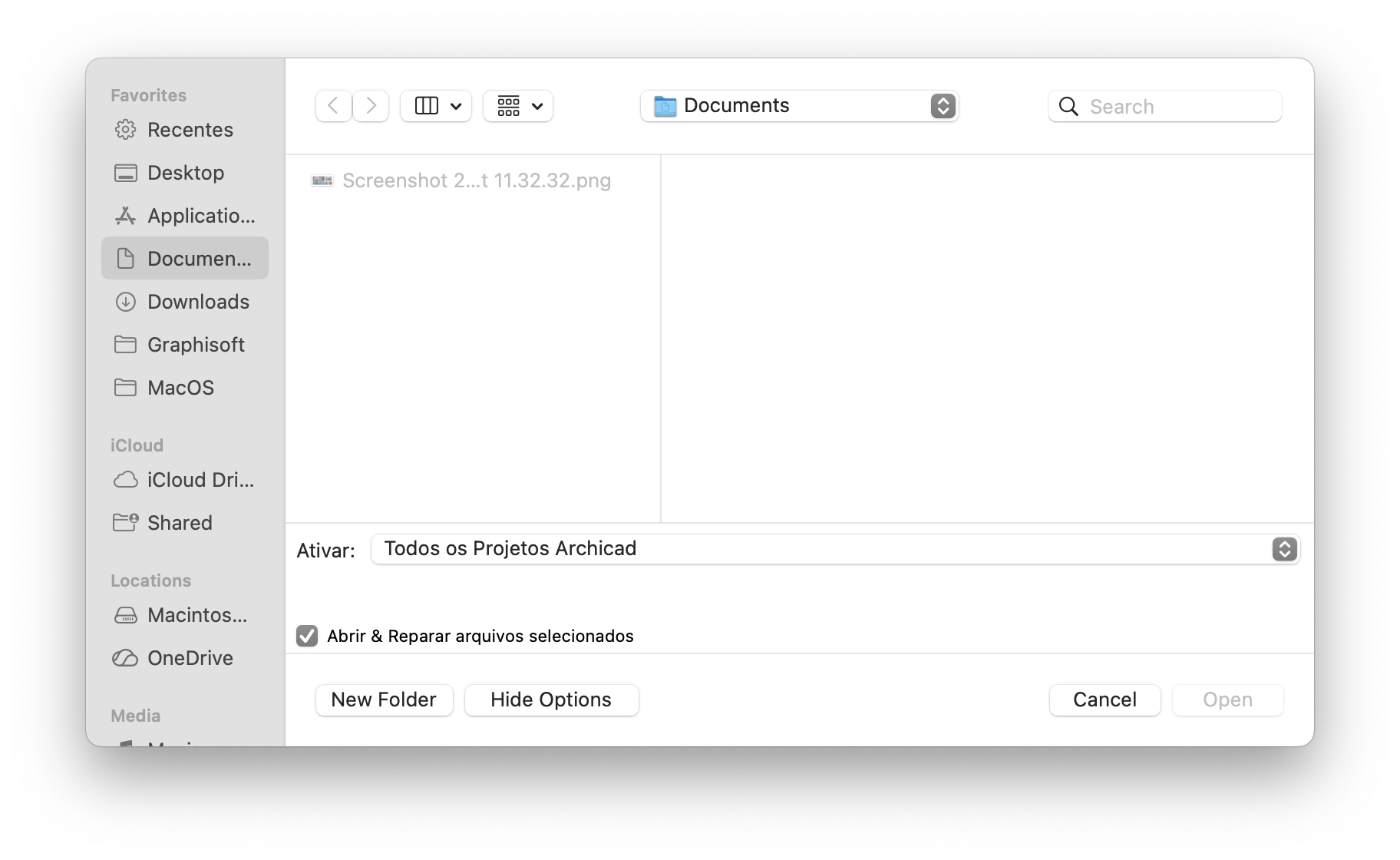This screenshot has width=1400, height=860.
Task: Open the Downloads folder
Action: 185,302
